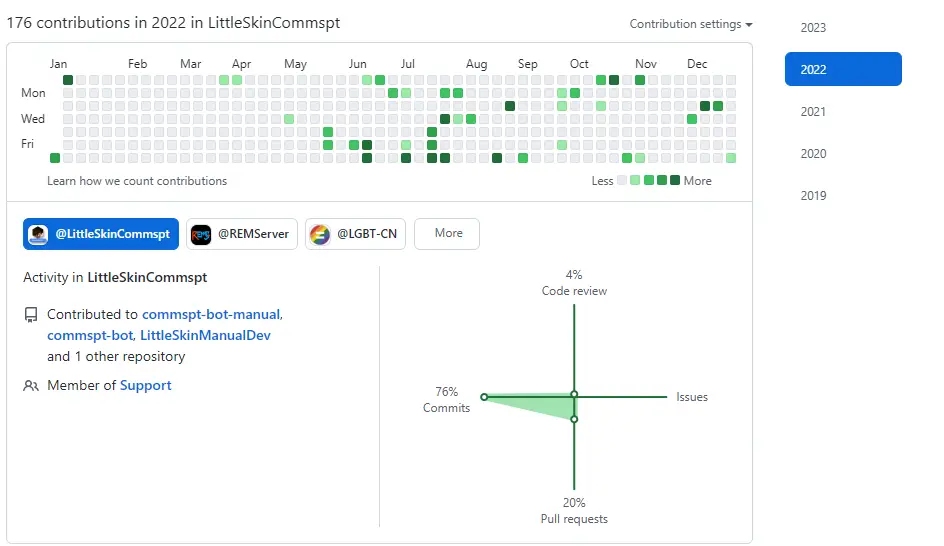
Task: Show contributions for 2019
Action: coord(813,196)
